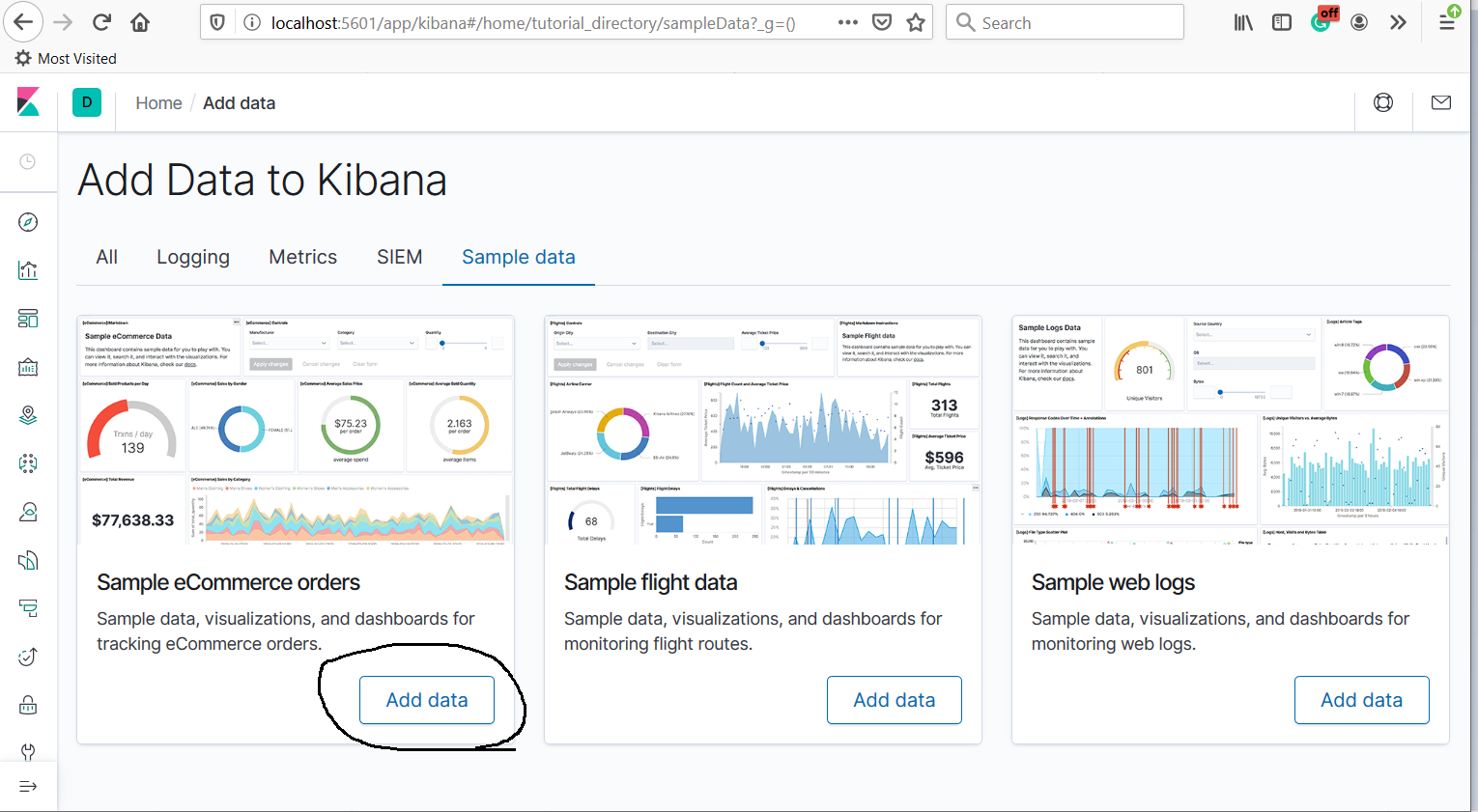The image size is (1478, 812).
Task: Open Dev Tools icon in sidebar
Action: [28, 750]
